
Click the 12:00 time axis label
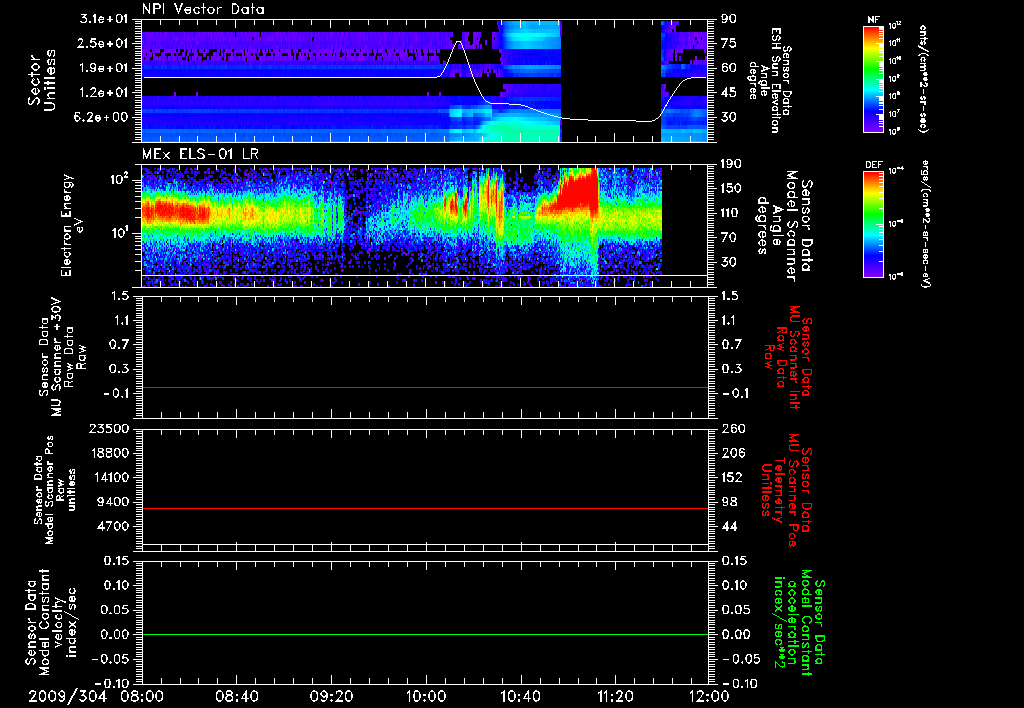coord(709,697)
